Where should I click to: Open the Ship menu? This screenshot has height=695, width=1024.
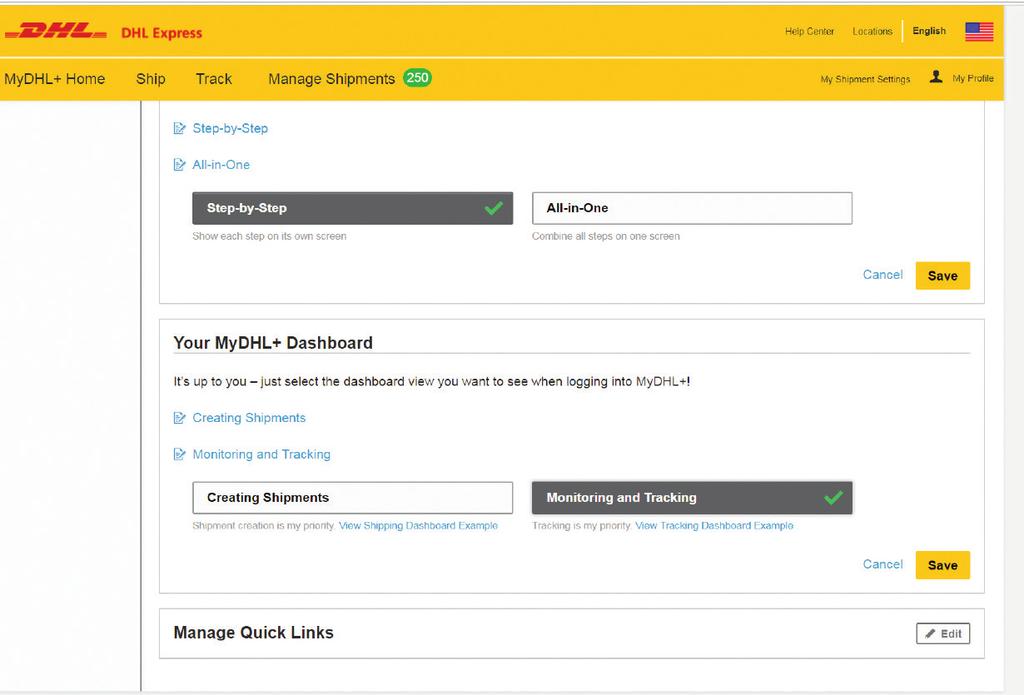[150, 79]
